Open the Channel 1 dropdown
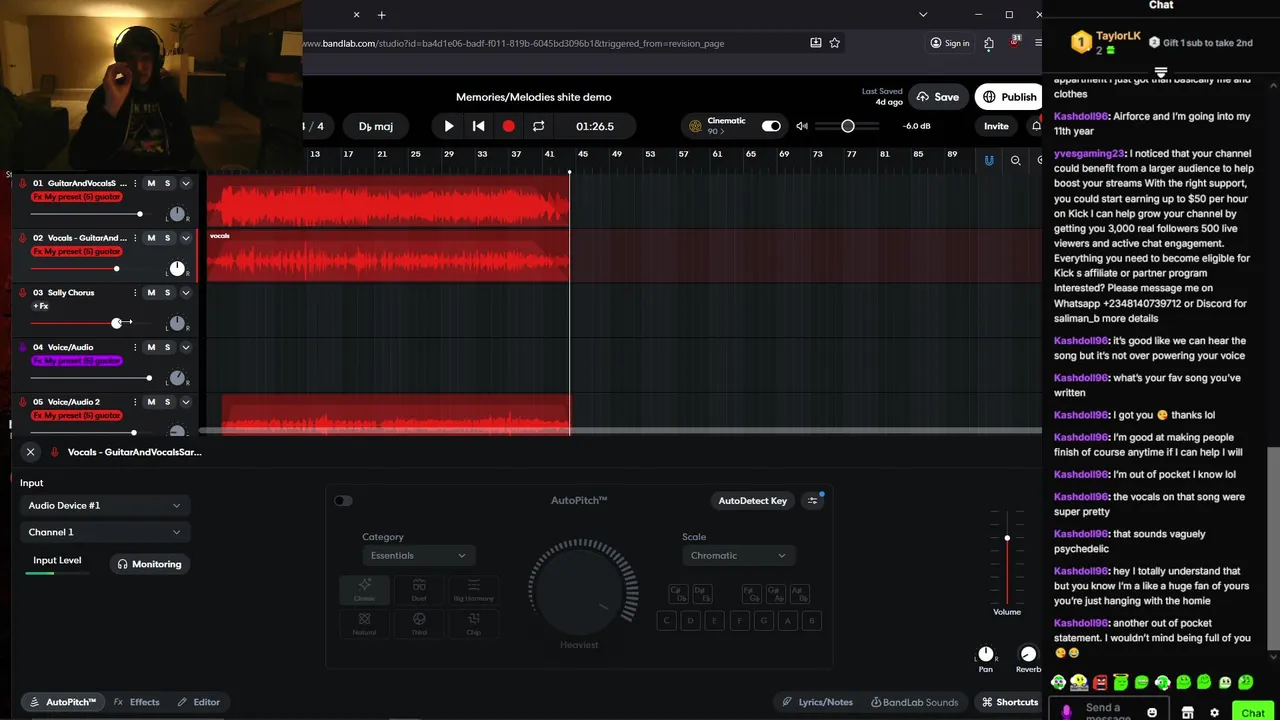 104,532
